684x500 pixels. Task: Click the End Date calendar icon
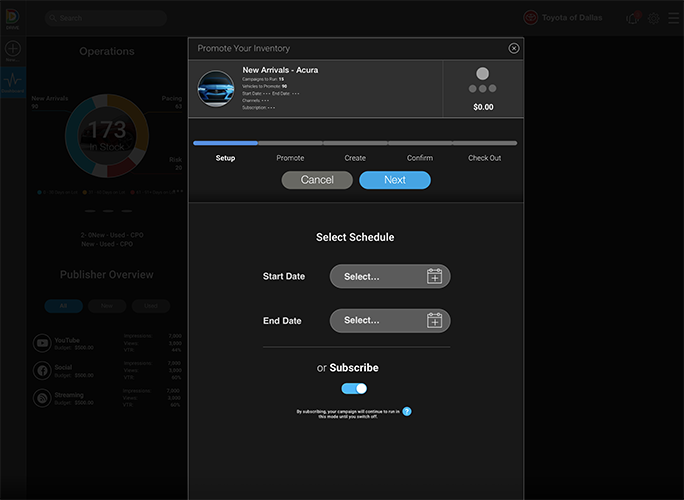tap(434, 321)
